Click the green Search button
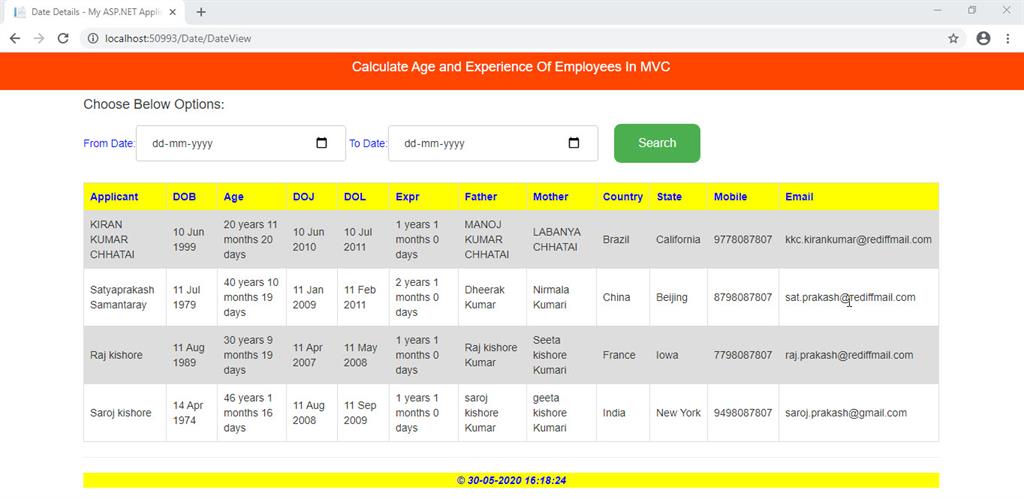This screenshot has width=1024, height=499. coord(657,143)
